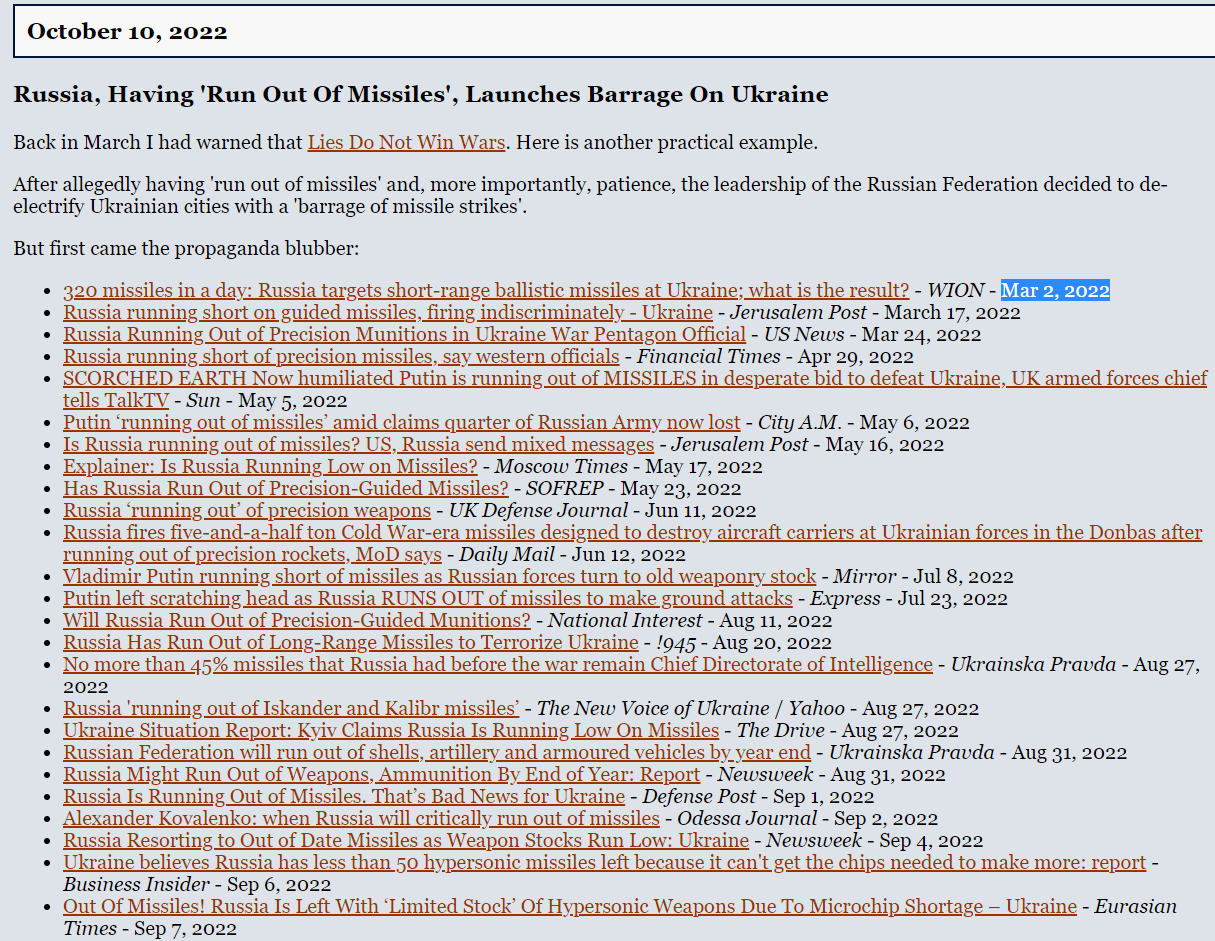Click the 'October 10, 2022' date header
Image resolution: width=1215 pixels, height=941 pixels.
coord(127,31)
